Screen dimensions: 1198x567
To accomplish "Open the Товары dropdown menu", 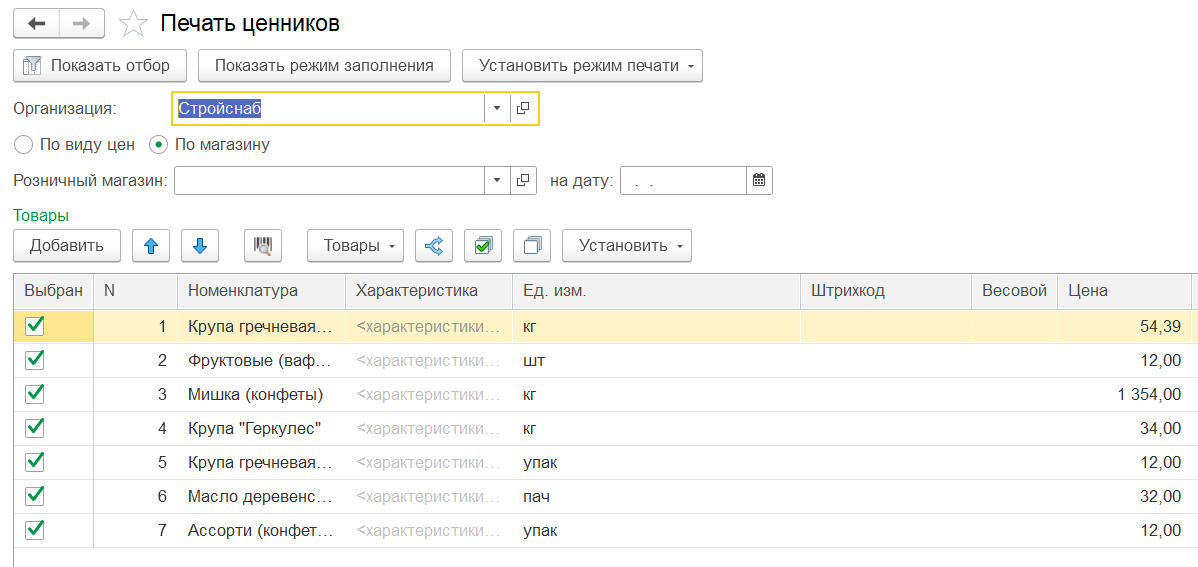I will coord(355,246).
